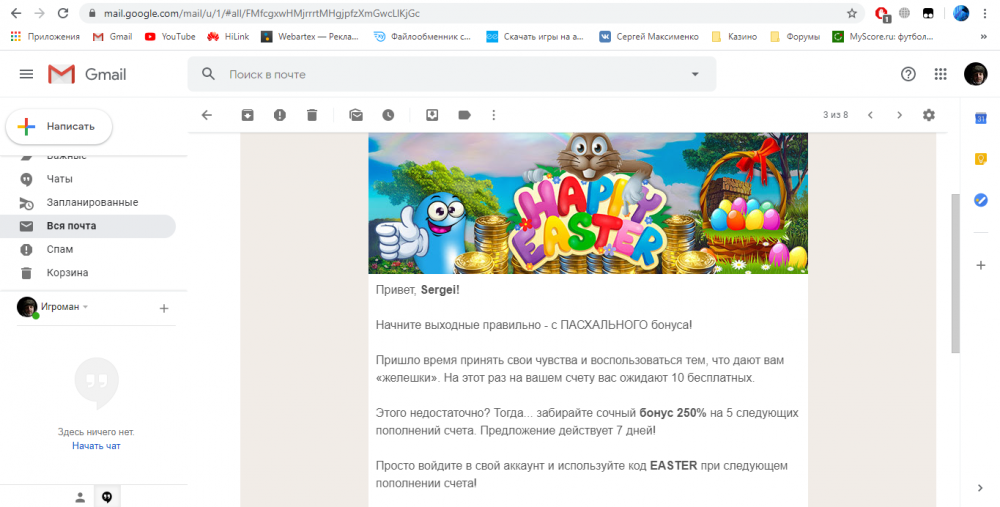Collapse side panel chevron at bottom right

click(x=980, y=488)
